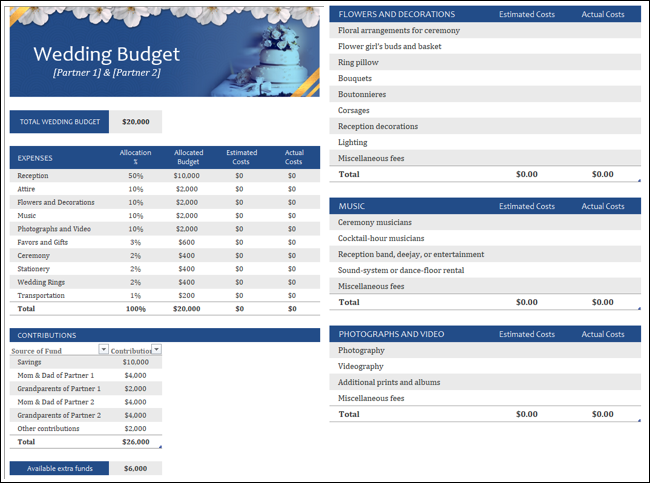This screenshot has width=650, height=483.
Task: Click the Wedding Rings expense row label
Action: pos(41,282)
